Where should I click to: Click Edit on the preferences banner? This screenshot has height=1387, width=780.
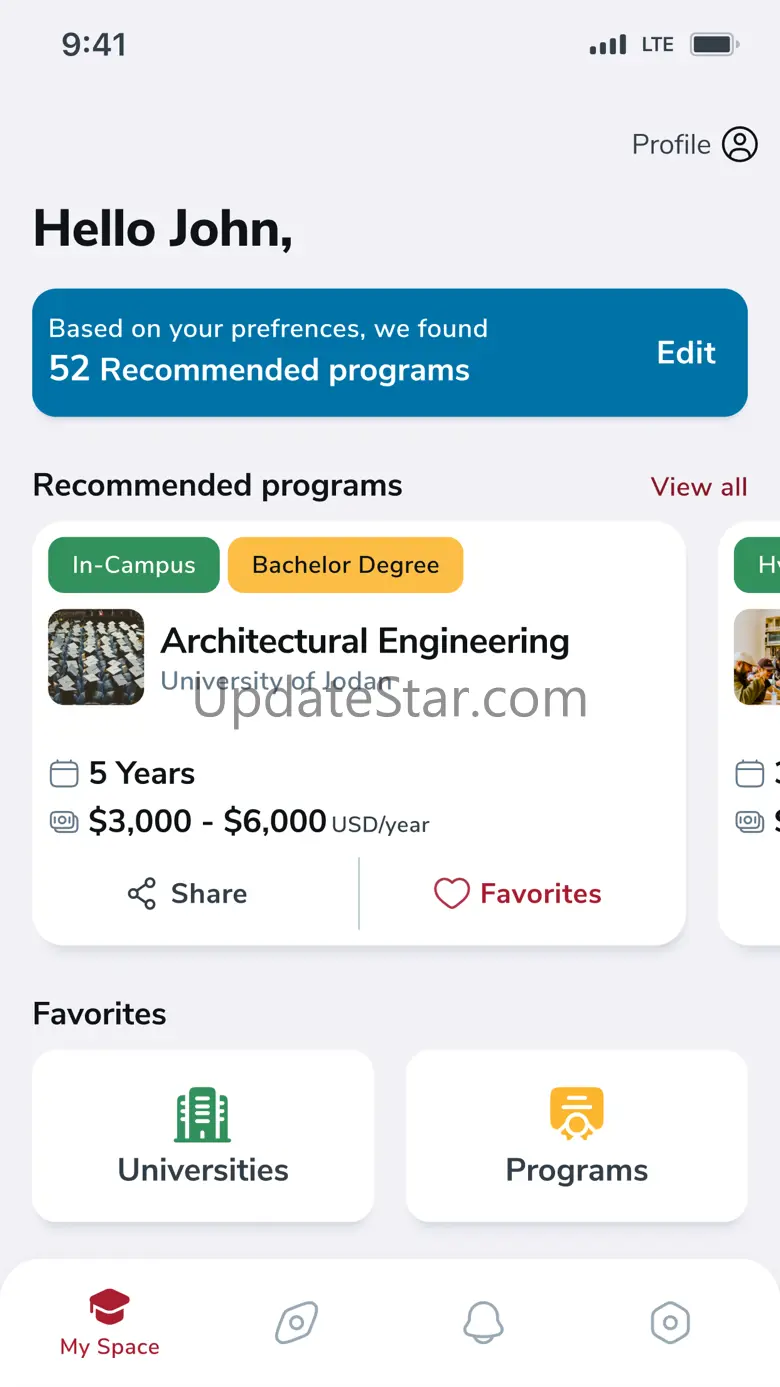click(x=686, y=353)
